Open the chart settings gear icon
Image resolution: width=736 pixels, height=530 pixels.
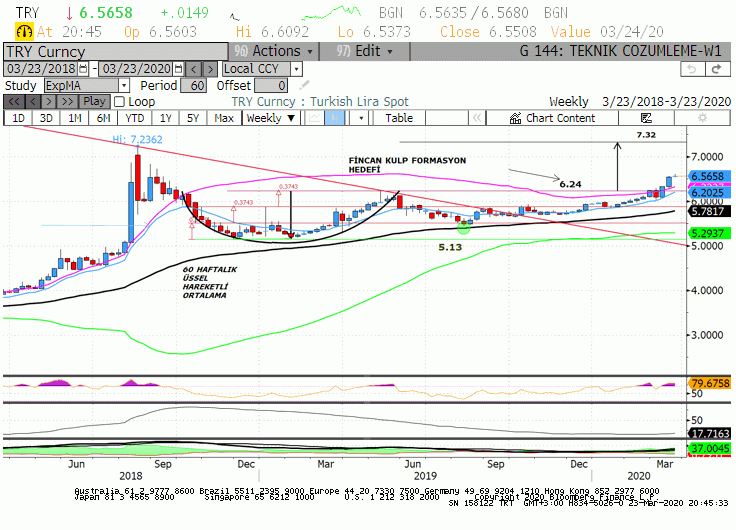click(x=702, y=118)
